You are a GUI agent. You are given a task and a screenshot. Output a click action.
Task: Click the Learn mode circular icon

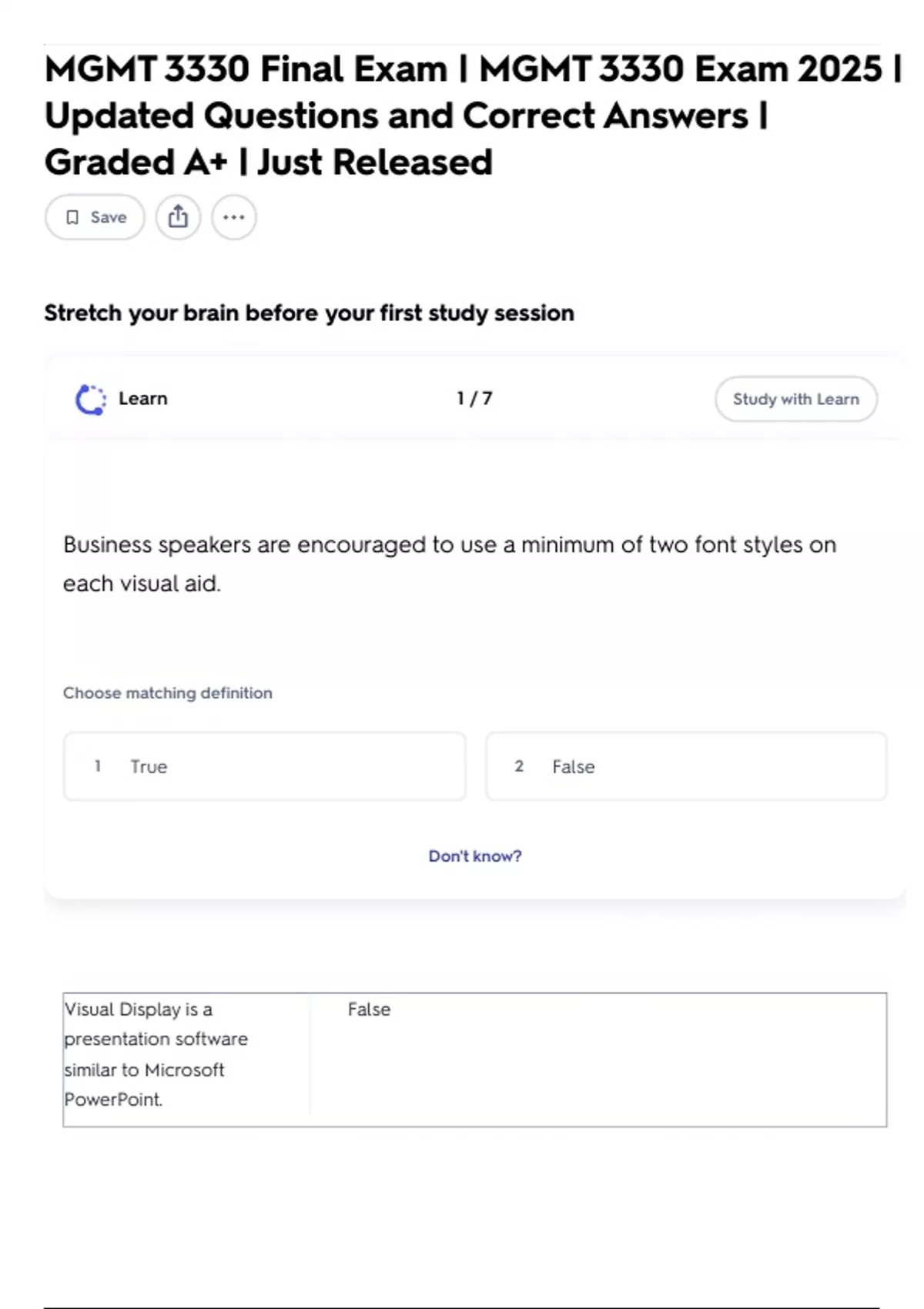tap(90, 400)
